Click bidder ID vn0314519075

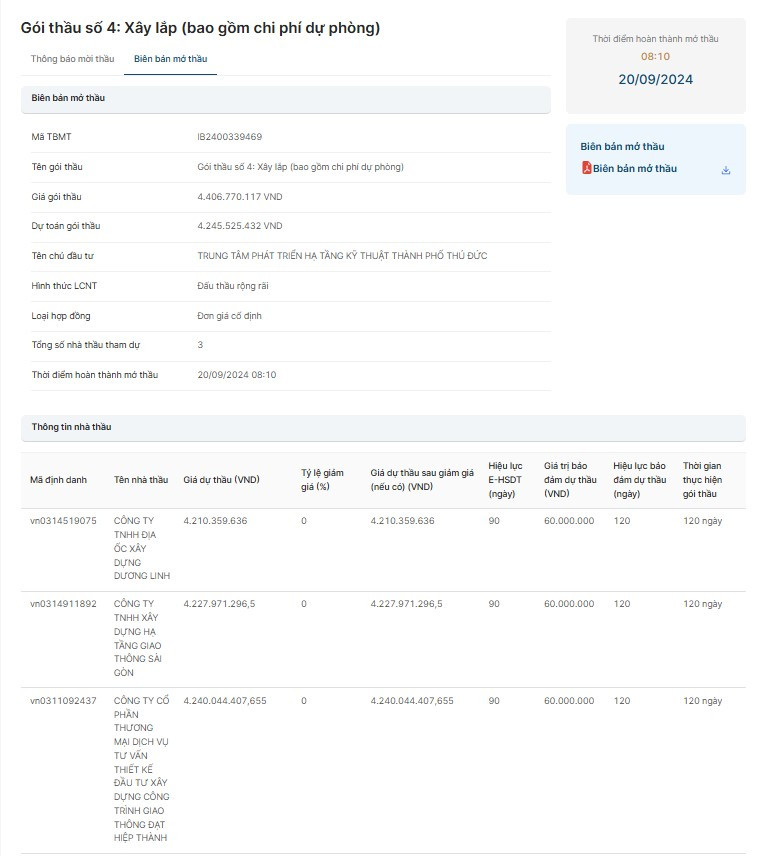click(63, 521)
